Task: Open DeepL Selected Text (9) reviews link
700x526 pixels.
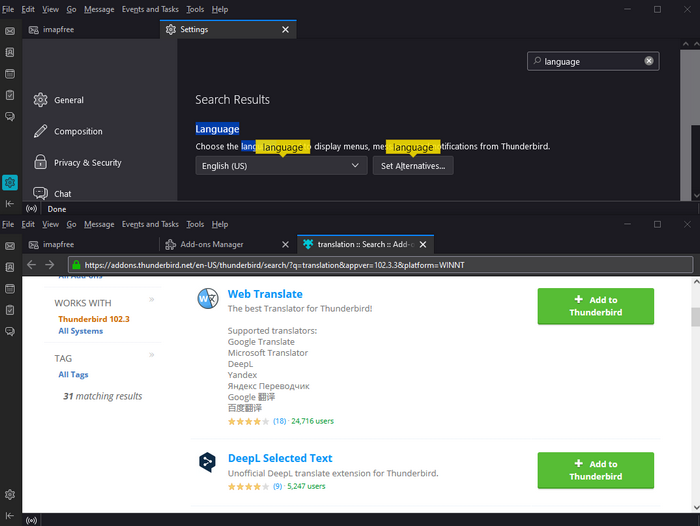Action: (x=278, y=486)
